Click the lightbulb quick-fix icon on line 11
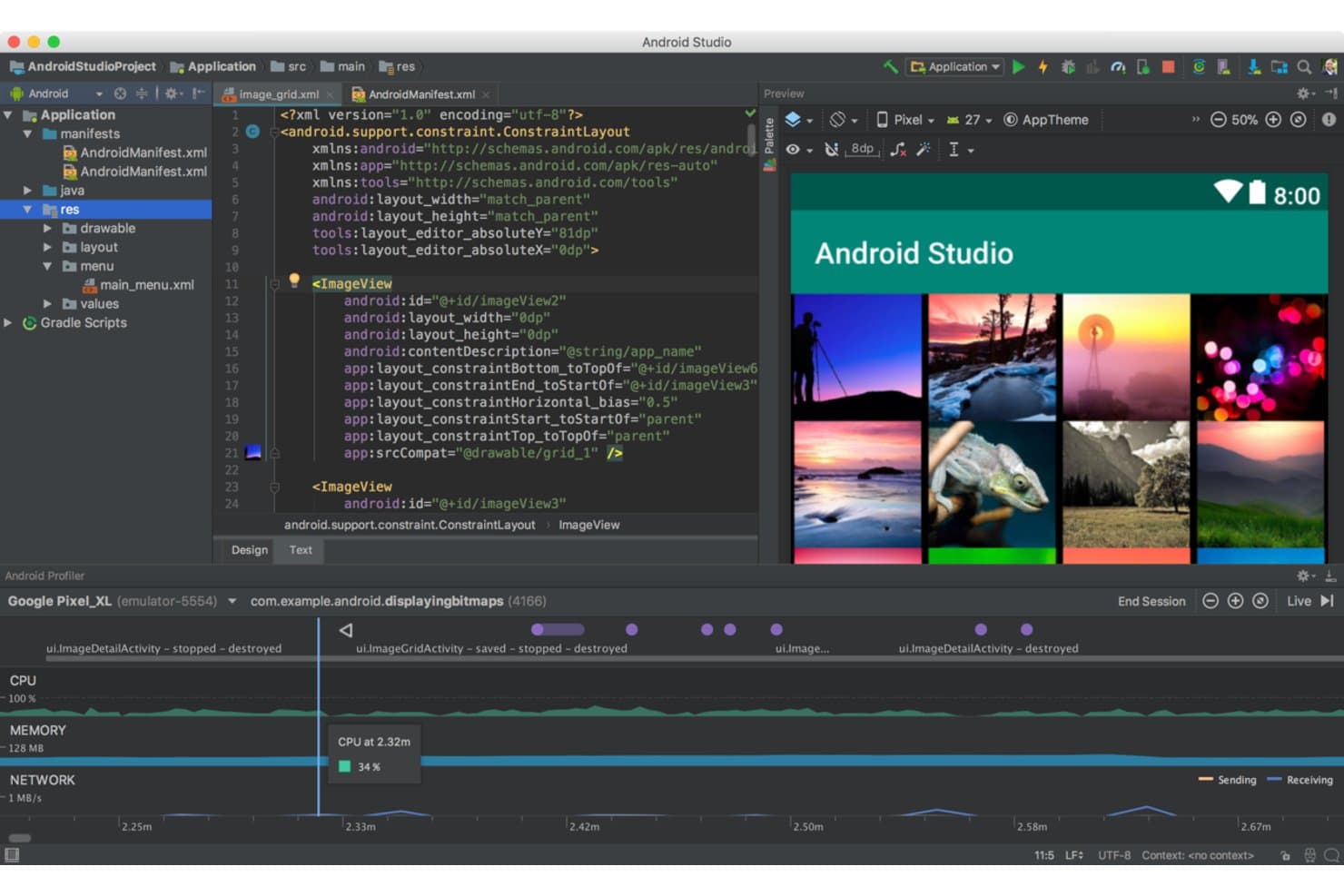The image size is (1344, 896). point(294,281)
